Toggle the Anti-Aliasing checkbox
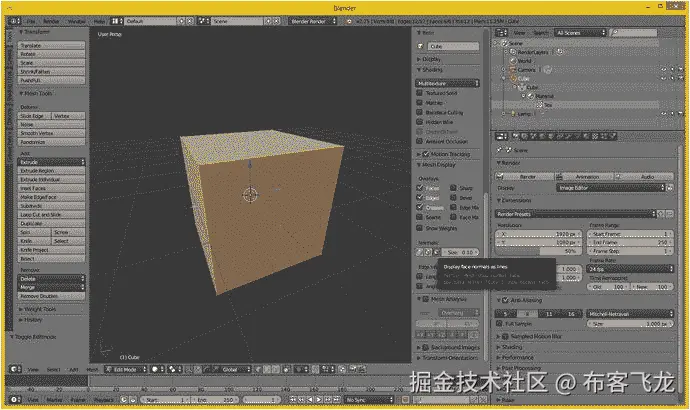Viewport: 690px width, 410px height. tap(505, 300)
